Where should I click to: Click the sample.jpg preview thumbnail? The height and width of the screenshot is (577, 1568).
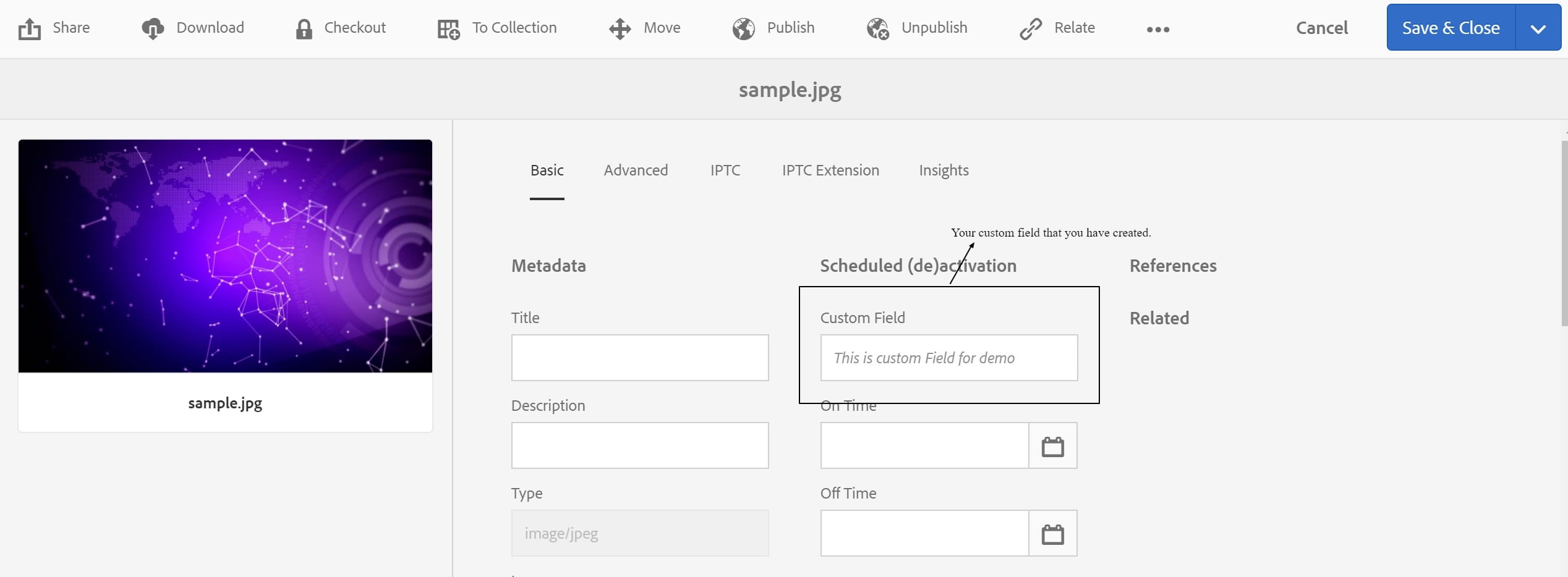click(225, 256)
